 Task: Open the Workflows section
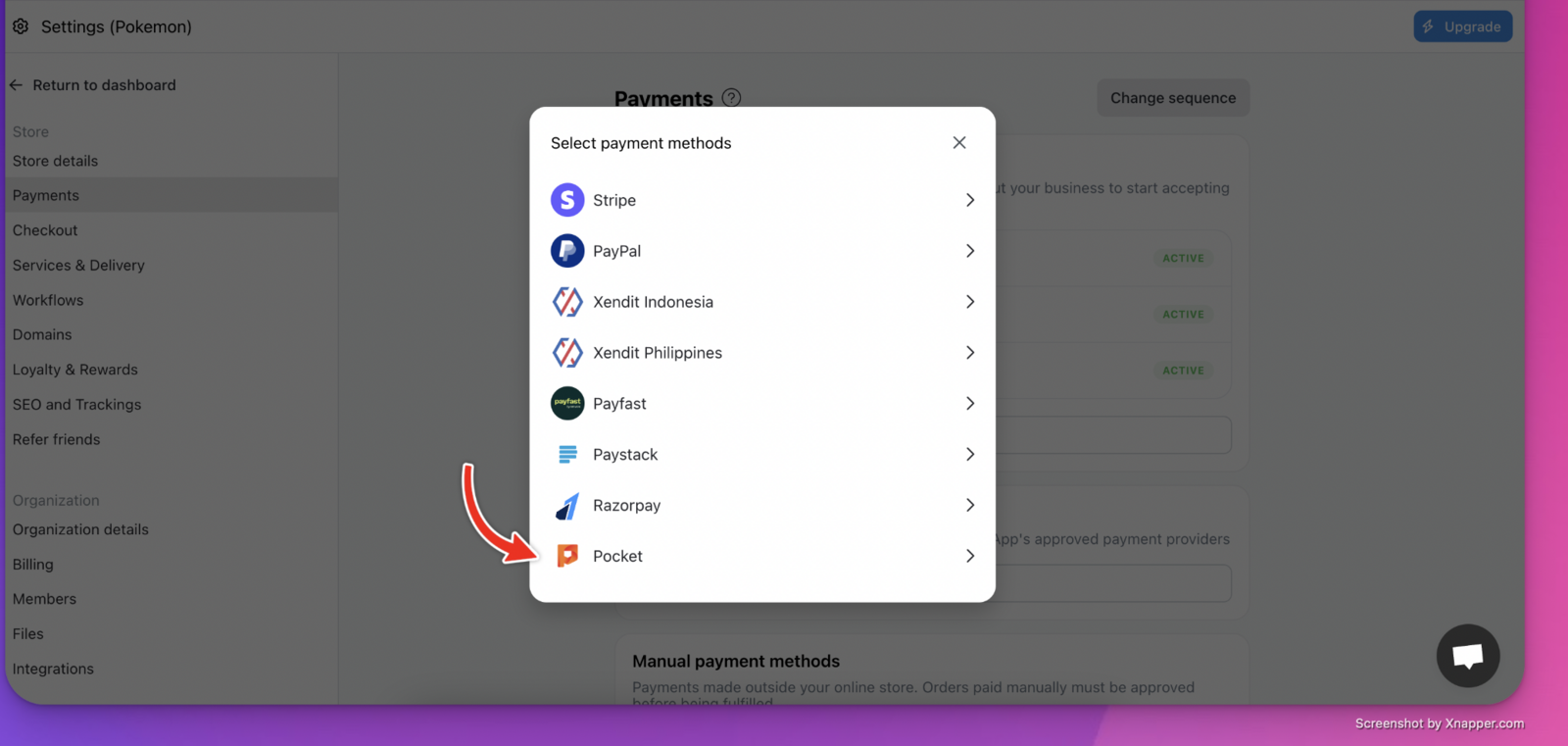pos(48,300)
